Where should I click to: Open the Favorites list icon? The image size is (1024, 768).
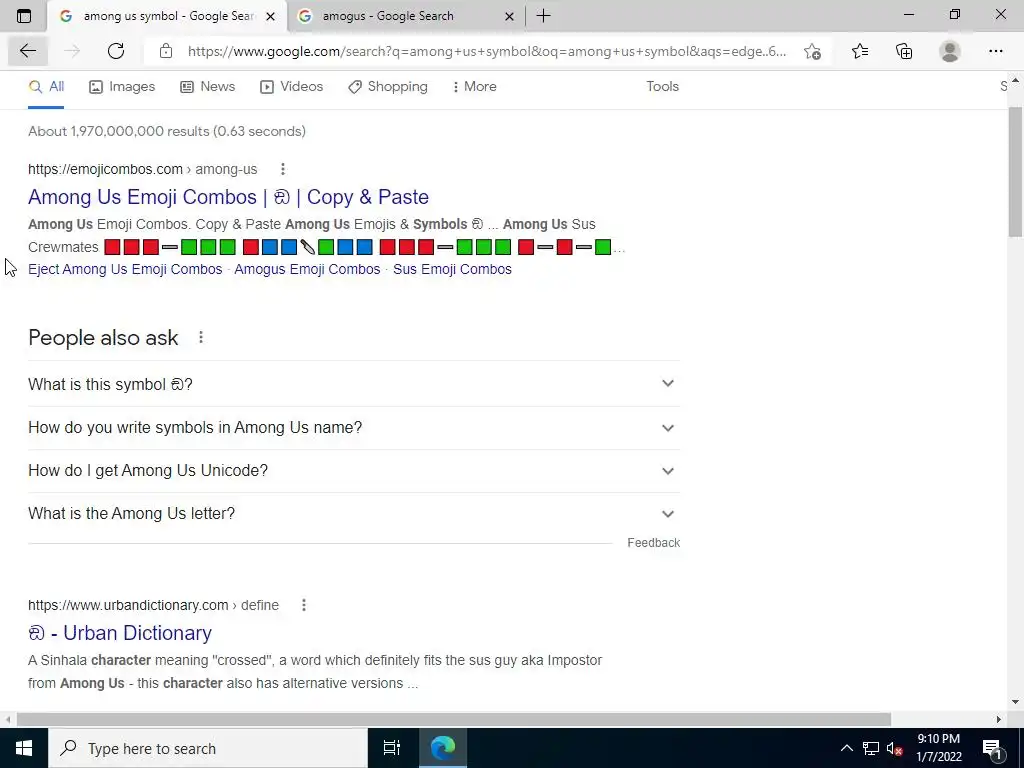click(x=860, y=51)
